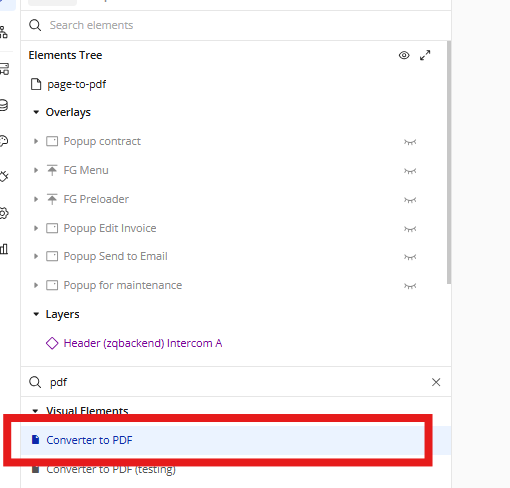Click the Elements Tree panel scrollbar
Viewport: 510px width, 488px height.
[449, 162]
